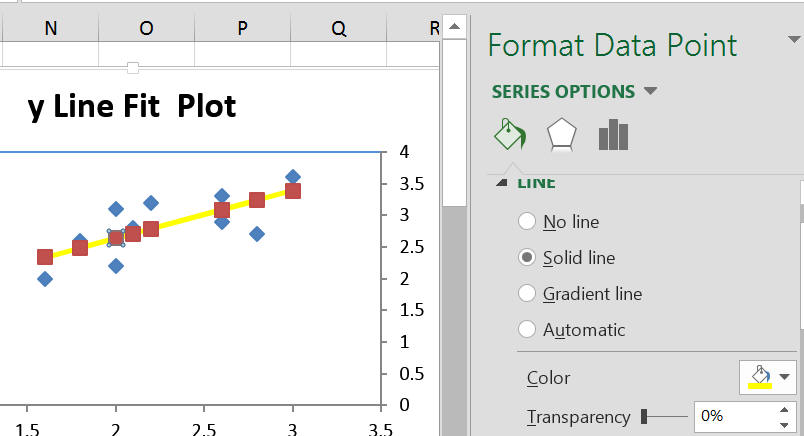Open the Fill & Line tab icon
The height and width of the screenshot is (436, 804).
coord(510,134)
